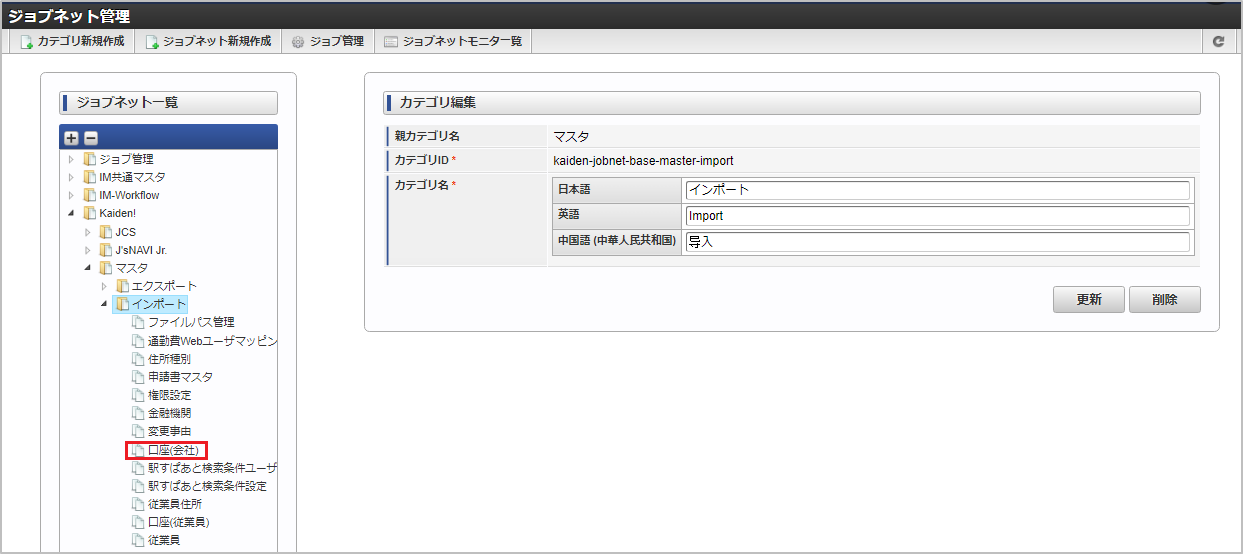The height and width of the screenshot is (554, 1243).
Task: Select the highlighted インポート category label
Action: pos(159,304)
